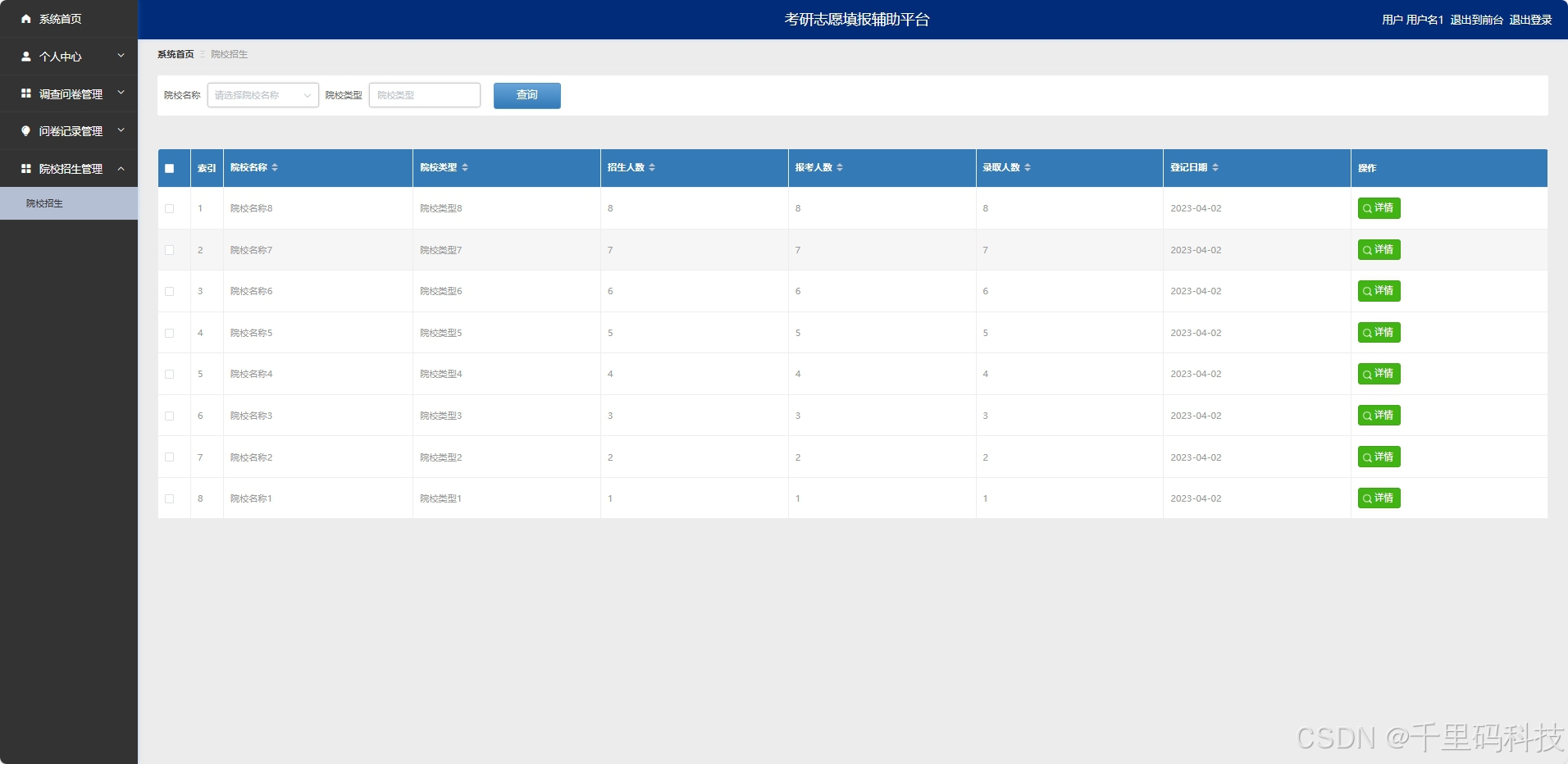Click the 索引 column header
1568x764 pixels.
pos(207,168)
